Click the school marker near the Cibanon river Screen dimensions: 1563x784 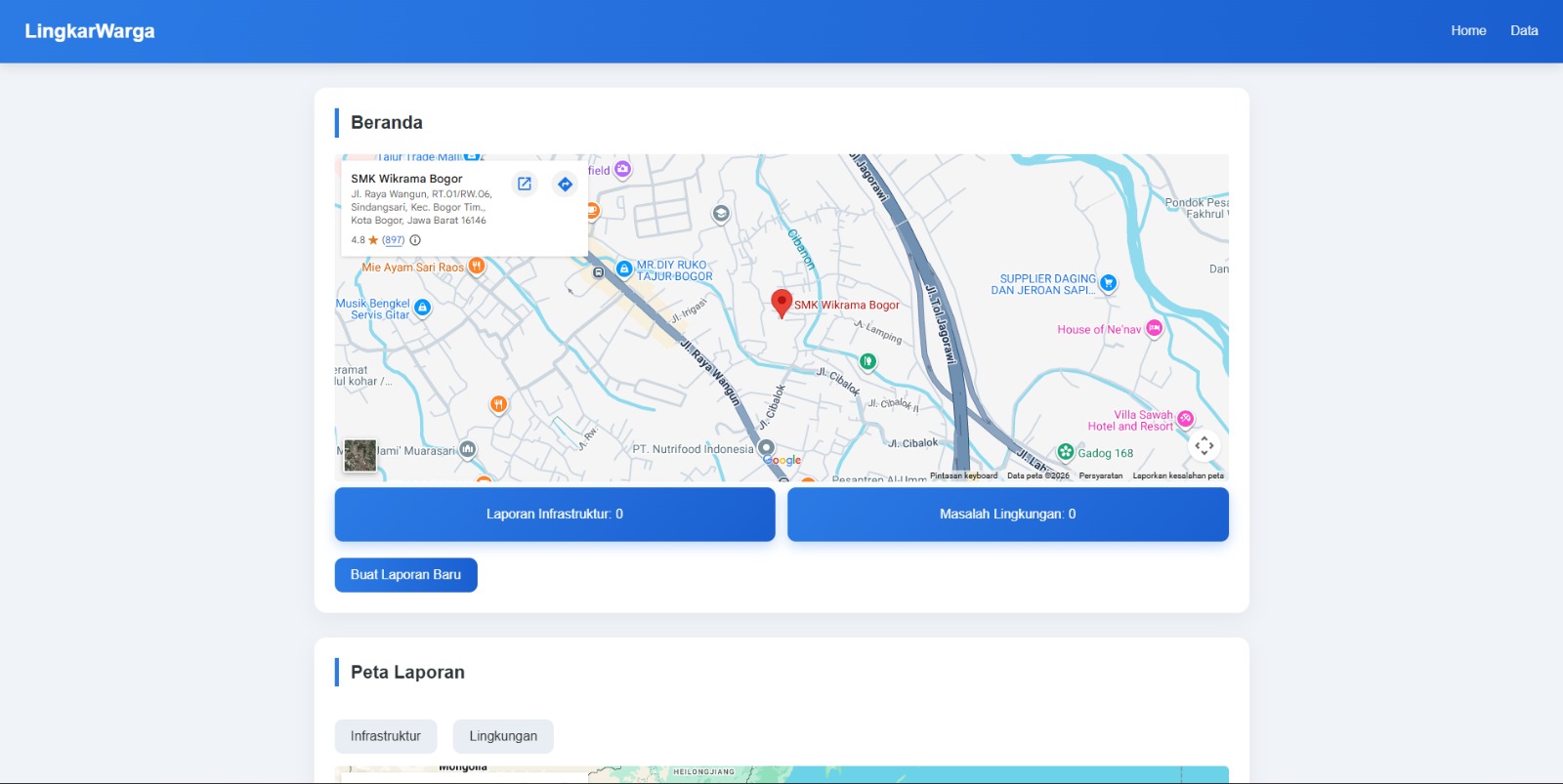[x=721, y=214]
